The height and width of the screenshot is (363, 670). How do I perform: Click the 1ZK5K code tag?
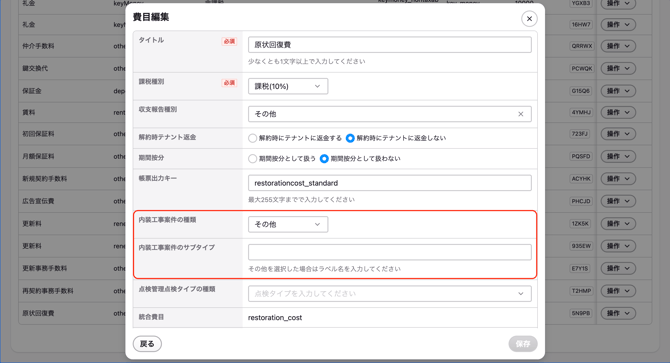(580, 224)
